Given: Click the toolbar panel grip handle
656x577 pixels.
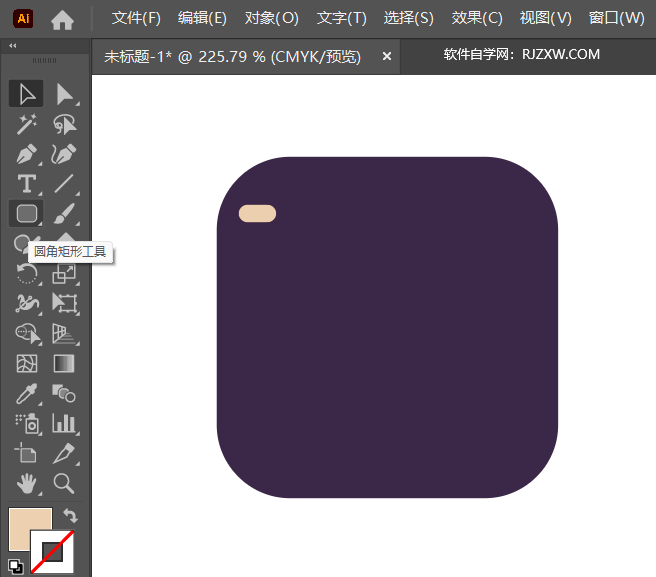Looking at the screenshot, I should coord(45,61).
